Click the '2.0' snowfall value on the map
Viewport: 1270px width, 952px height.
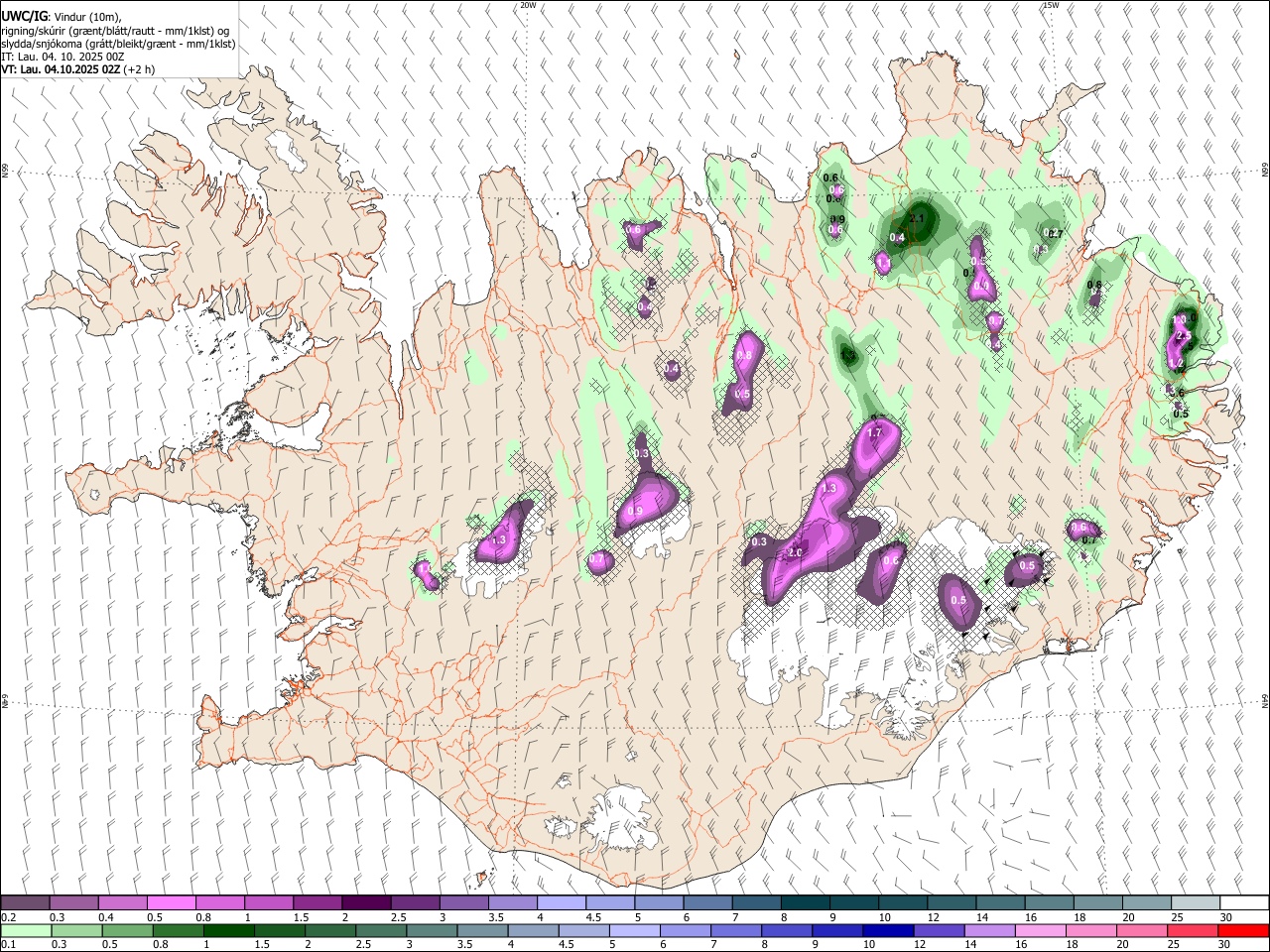795,552
